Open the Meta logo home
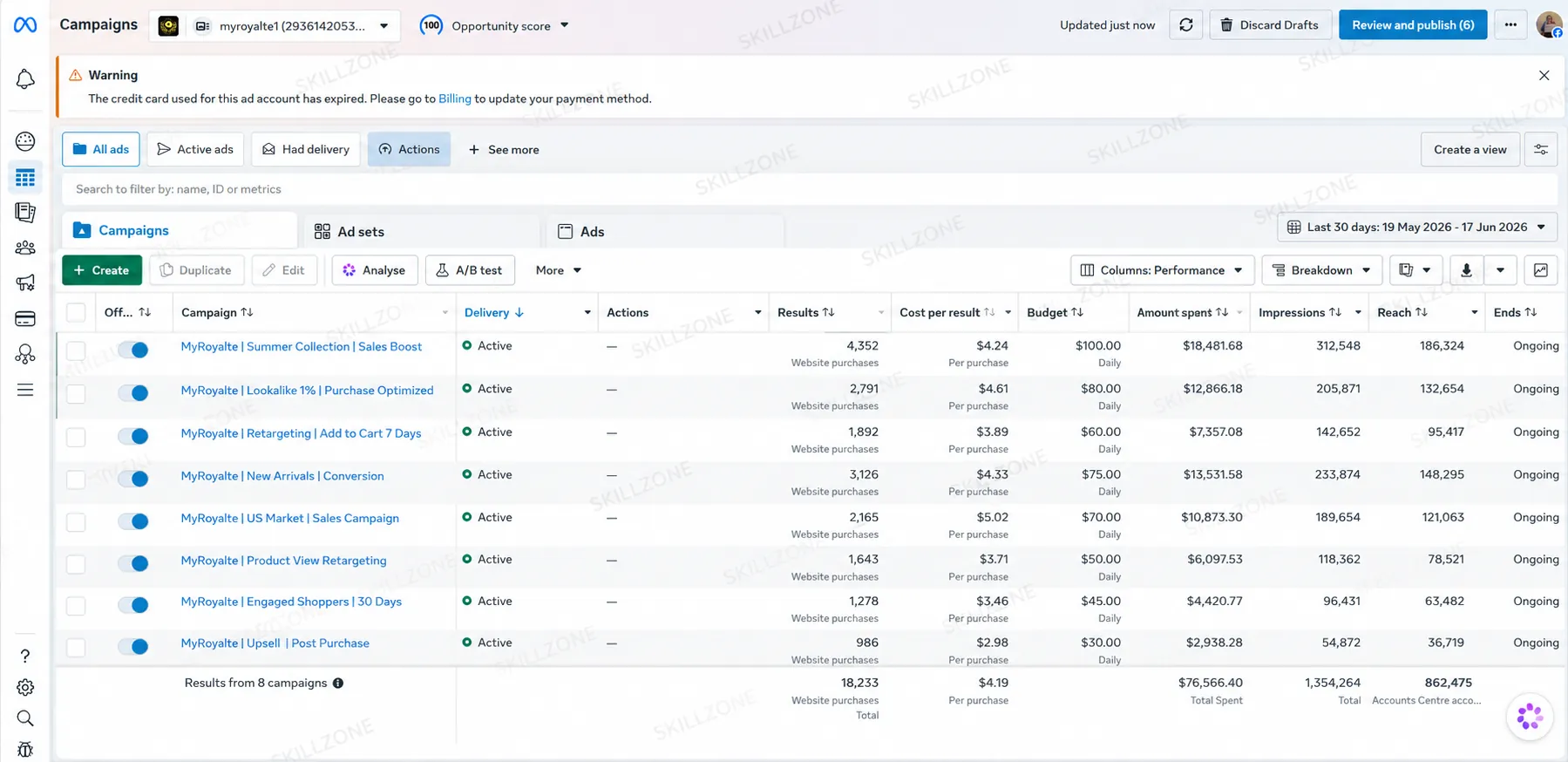This screenshot has width=1568, height=762. click(25, 25)
